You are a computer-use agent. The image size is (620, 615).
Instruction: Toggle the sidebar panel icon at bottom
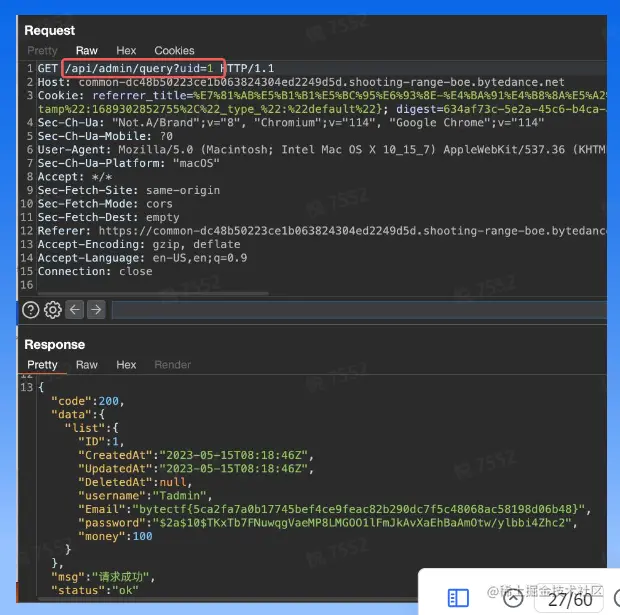[x=458, y=598]
